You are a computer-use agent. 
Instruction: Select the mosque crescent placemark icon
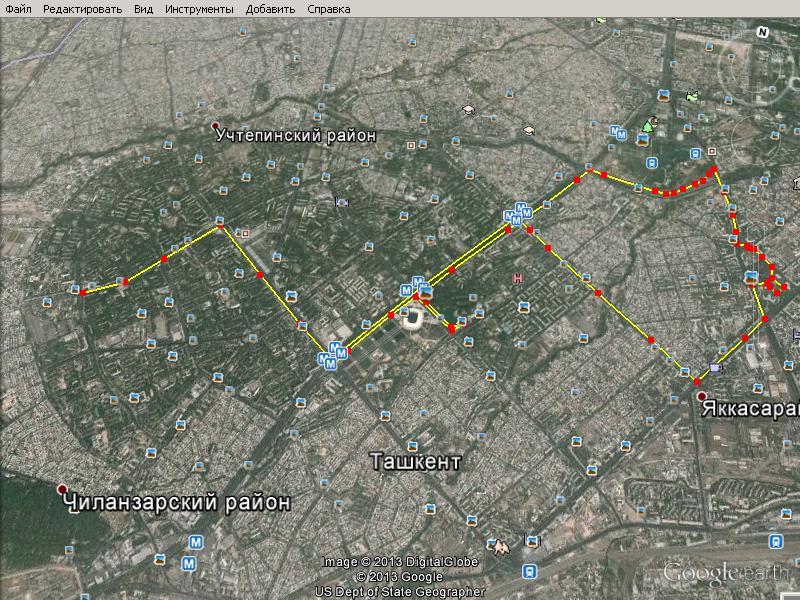tap(649, 124)
